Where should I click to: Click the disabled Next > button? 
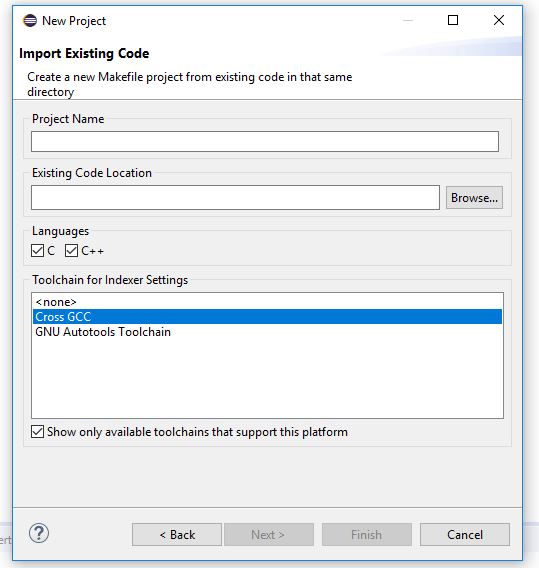pos(269,534)
